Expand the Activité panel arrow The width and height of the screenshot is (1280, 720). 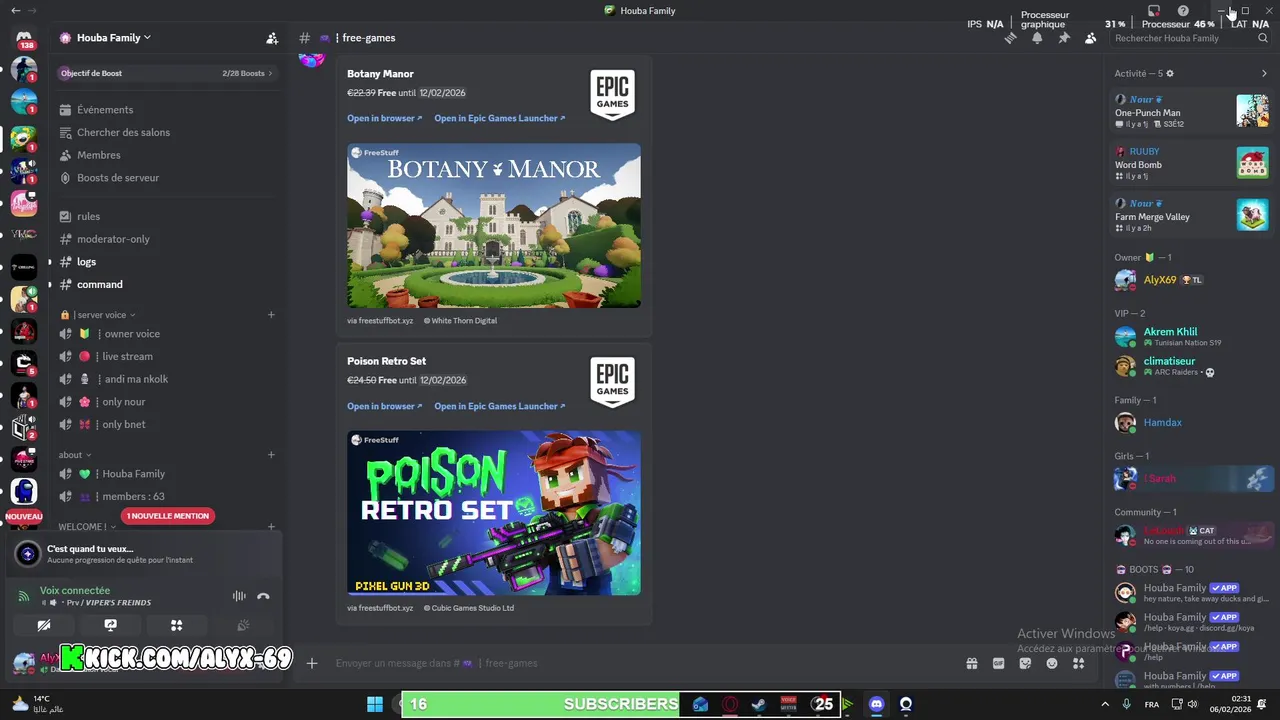(1264, 73)
